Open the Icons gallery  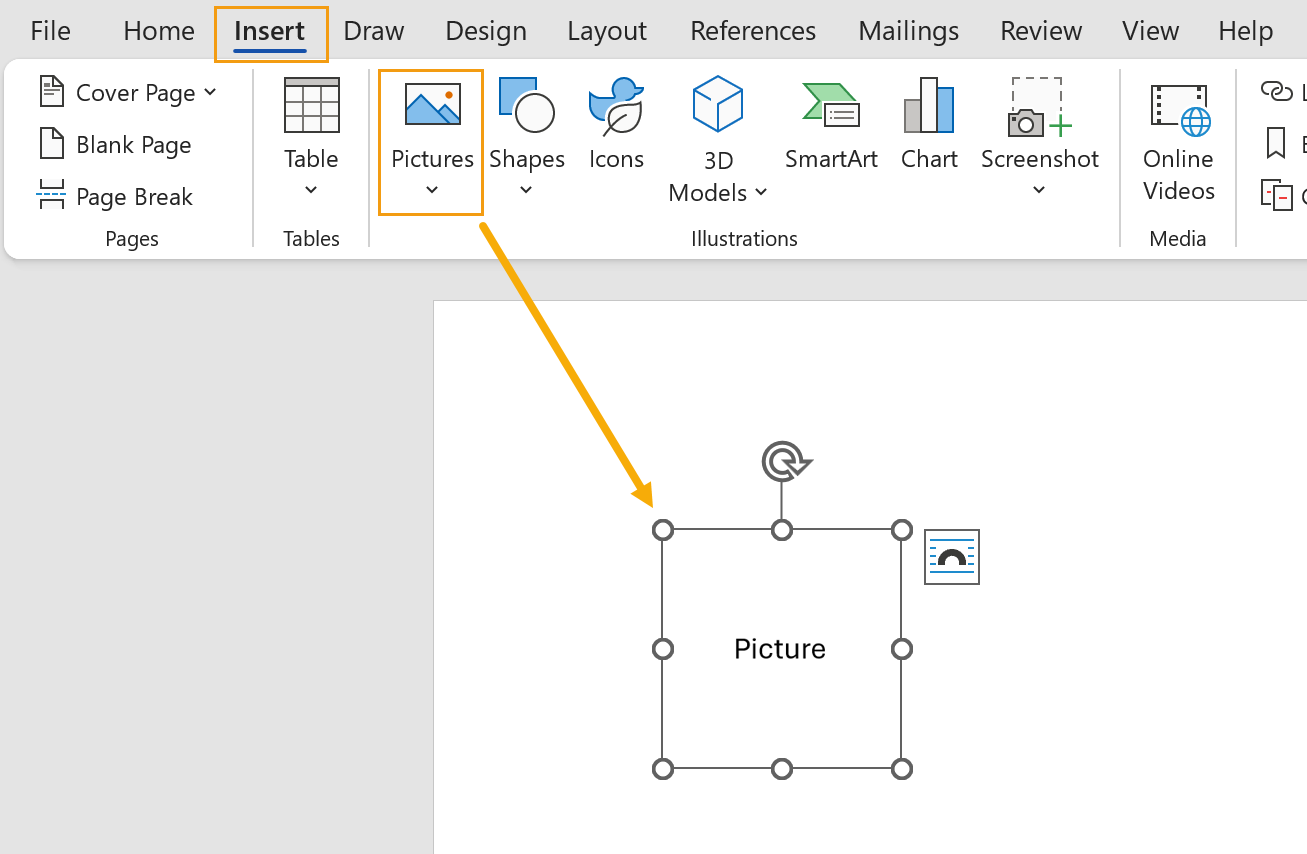[x=616, y=125]
